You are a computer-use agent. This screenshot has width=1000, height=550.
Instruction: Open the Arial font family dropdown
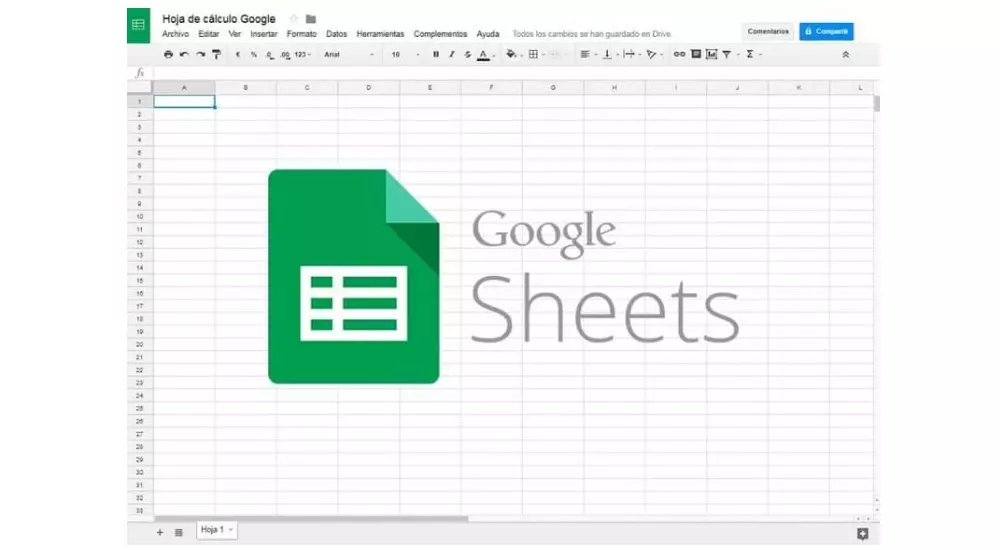tap(349, 54)
